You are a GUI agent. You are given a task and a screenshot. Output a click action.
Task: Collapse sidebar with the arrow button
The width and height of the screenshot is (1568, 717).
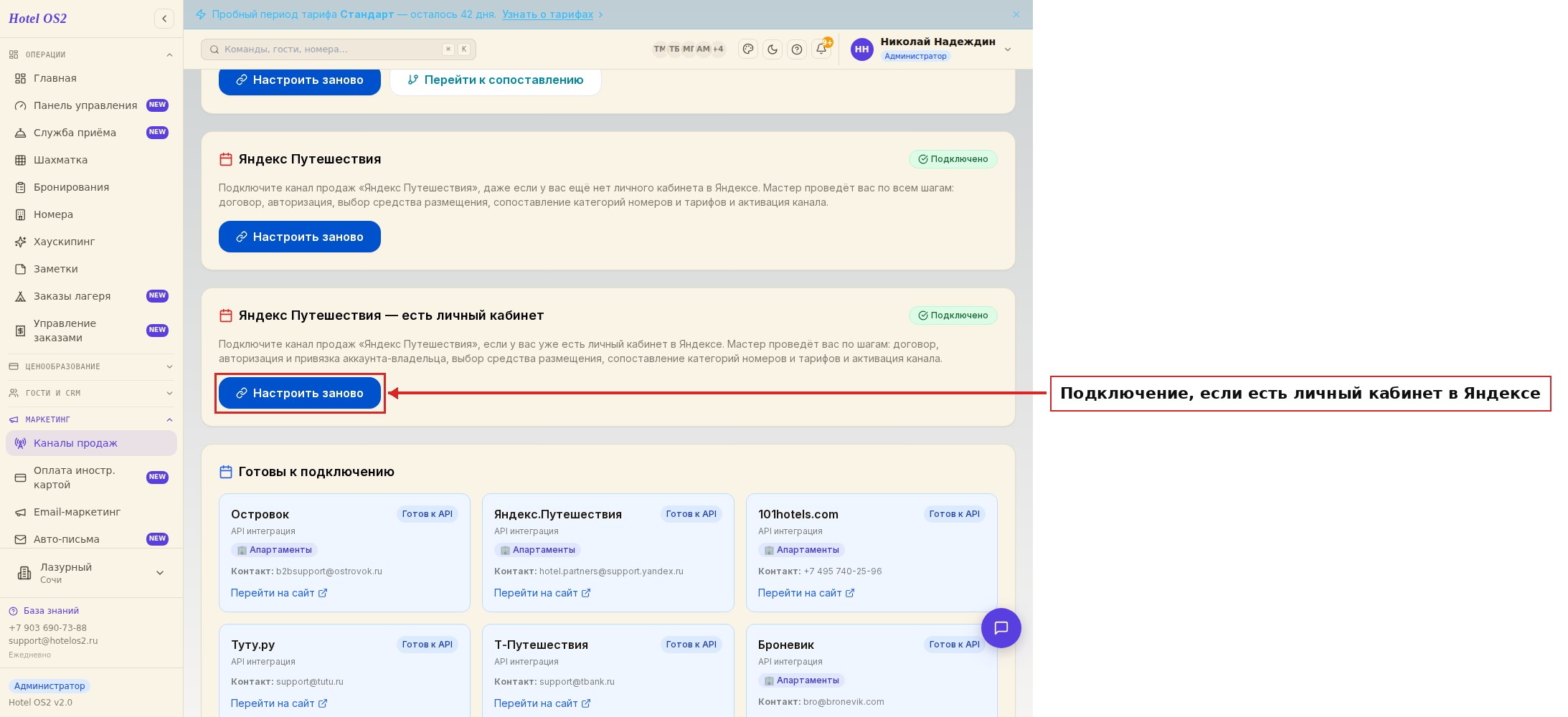coord(164,19)
